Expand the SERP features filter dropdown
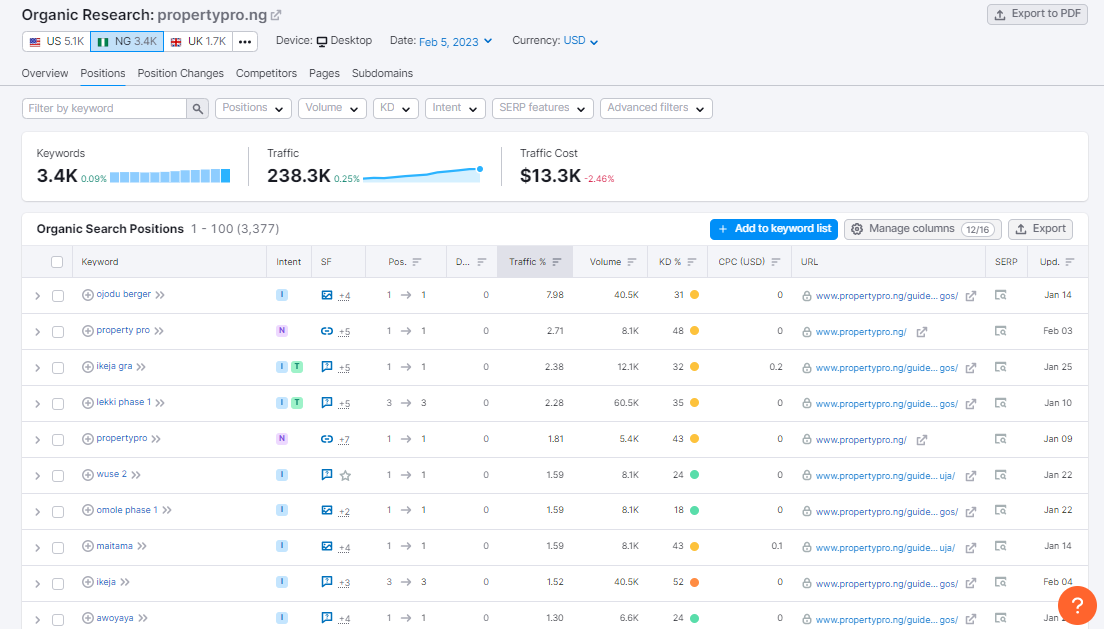 click(x=542, y=108)
